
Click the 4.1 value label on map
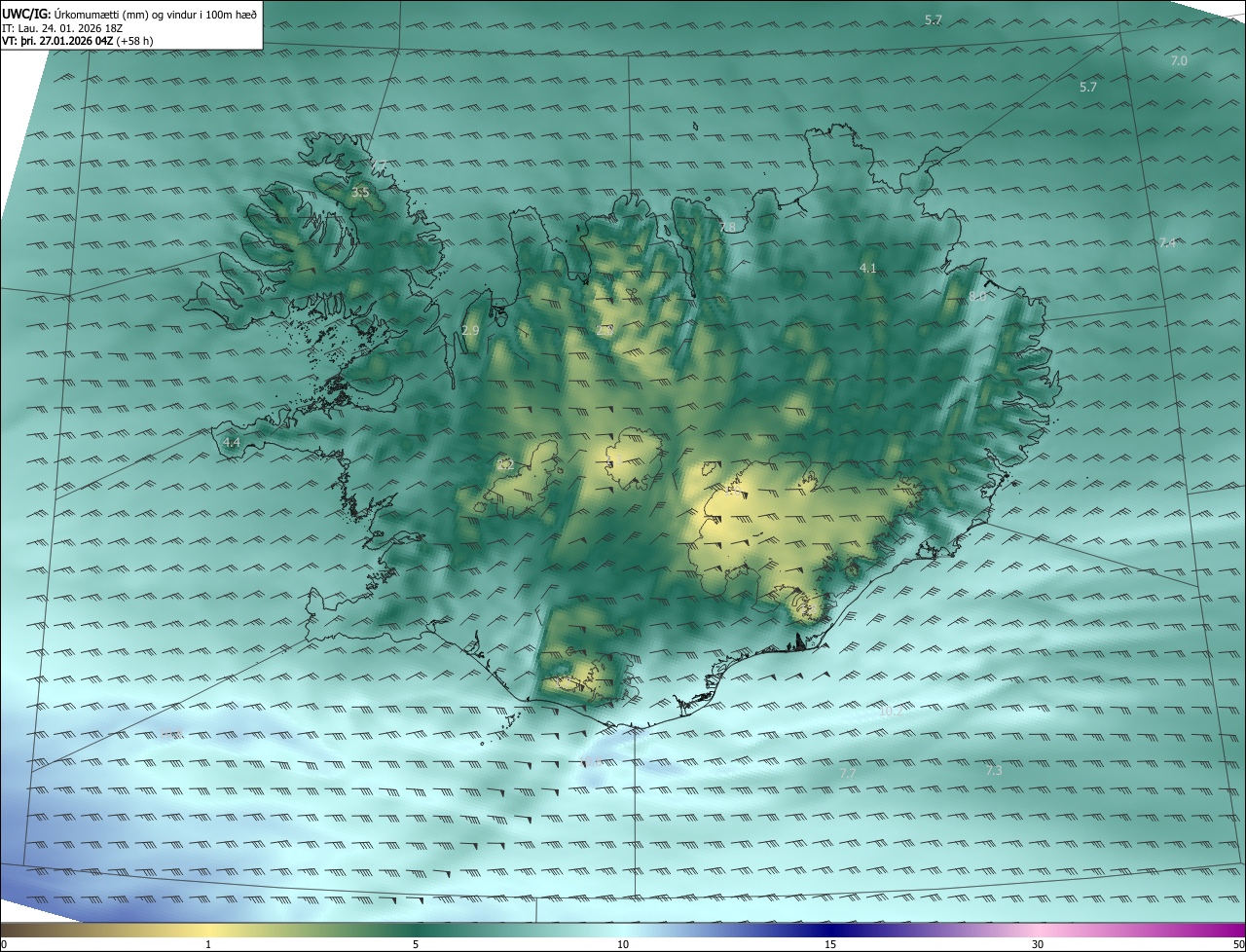[868, 268]
